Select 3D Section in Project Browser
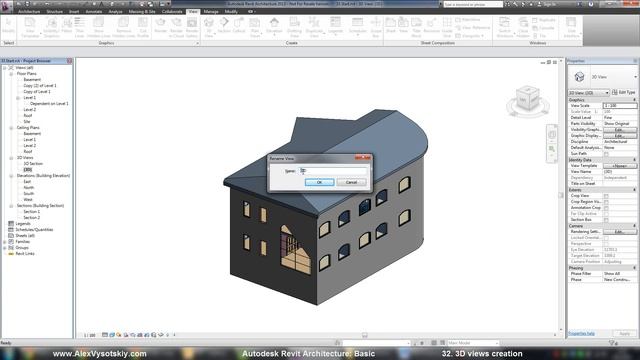Screen dimensions: 640x360 point(33,164)
